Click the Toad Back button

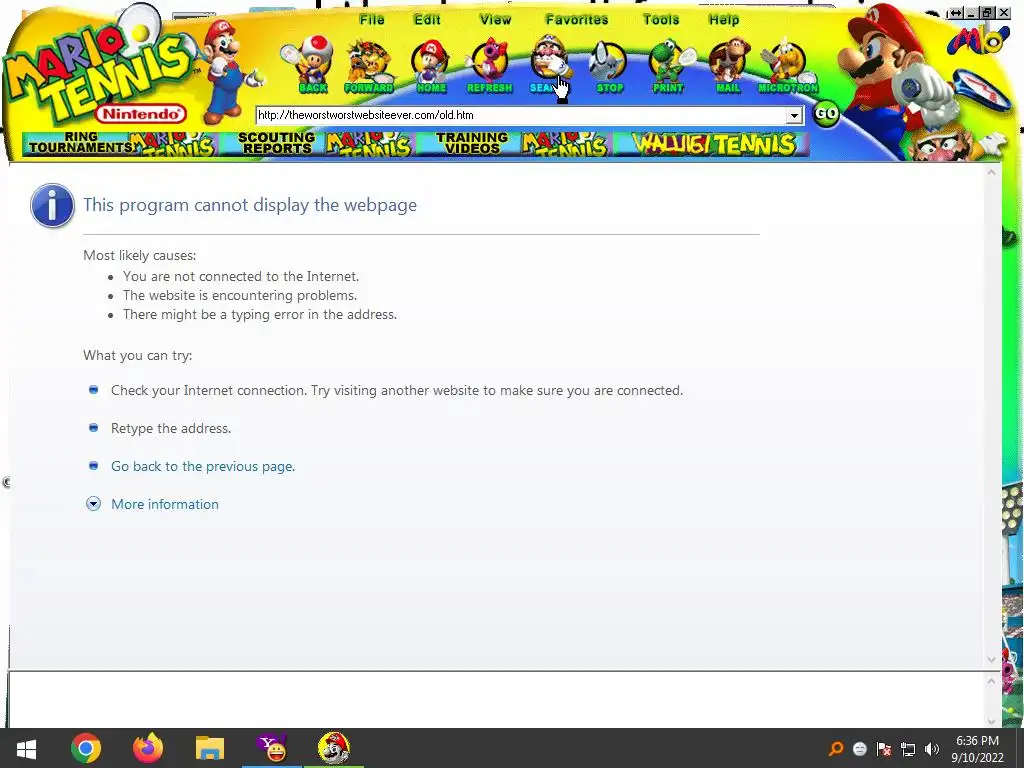click(310, 65)
